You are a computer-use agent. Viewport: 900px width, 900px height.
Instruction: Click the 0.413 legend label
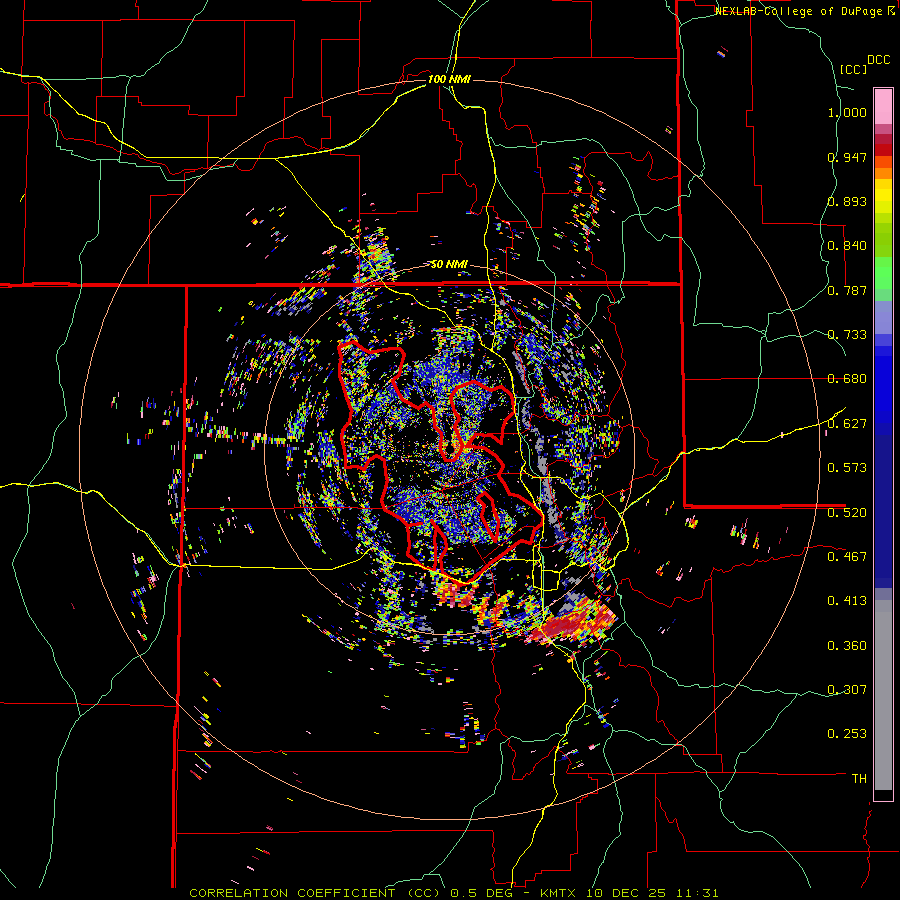[847, 601]
